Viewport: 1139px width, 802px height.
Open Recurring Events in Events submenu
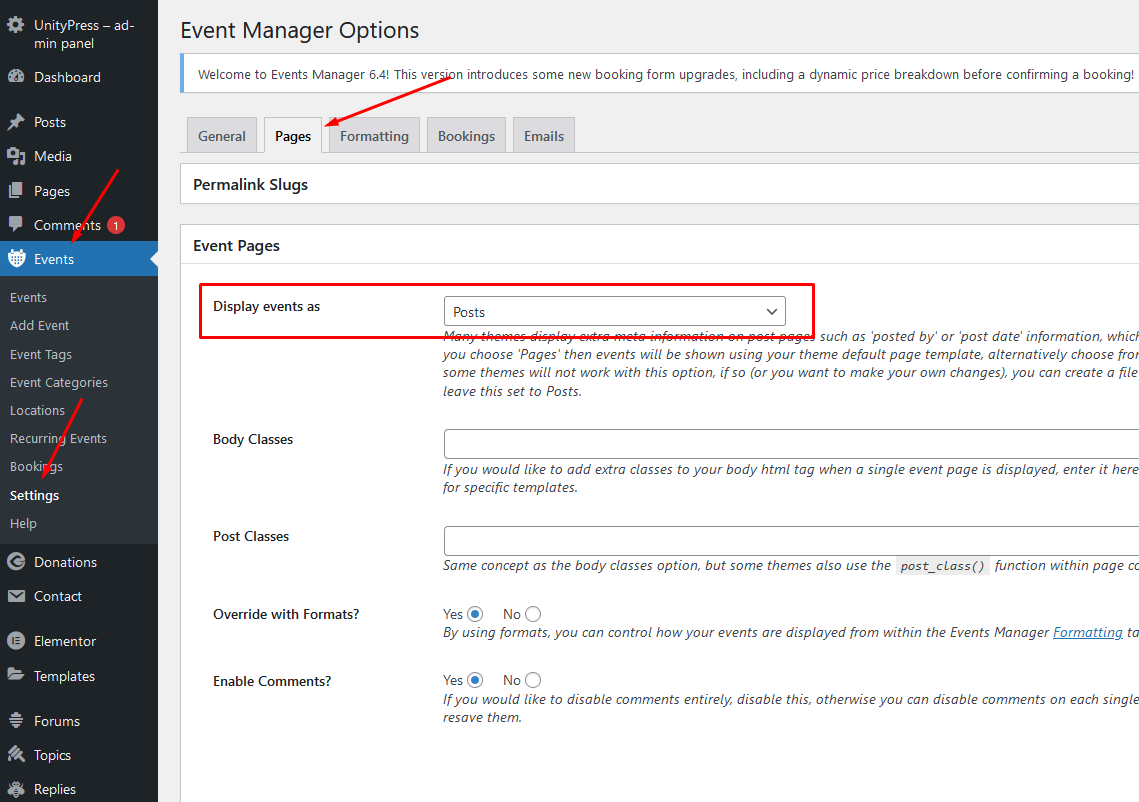click(58, 439)
